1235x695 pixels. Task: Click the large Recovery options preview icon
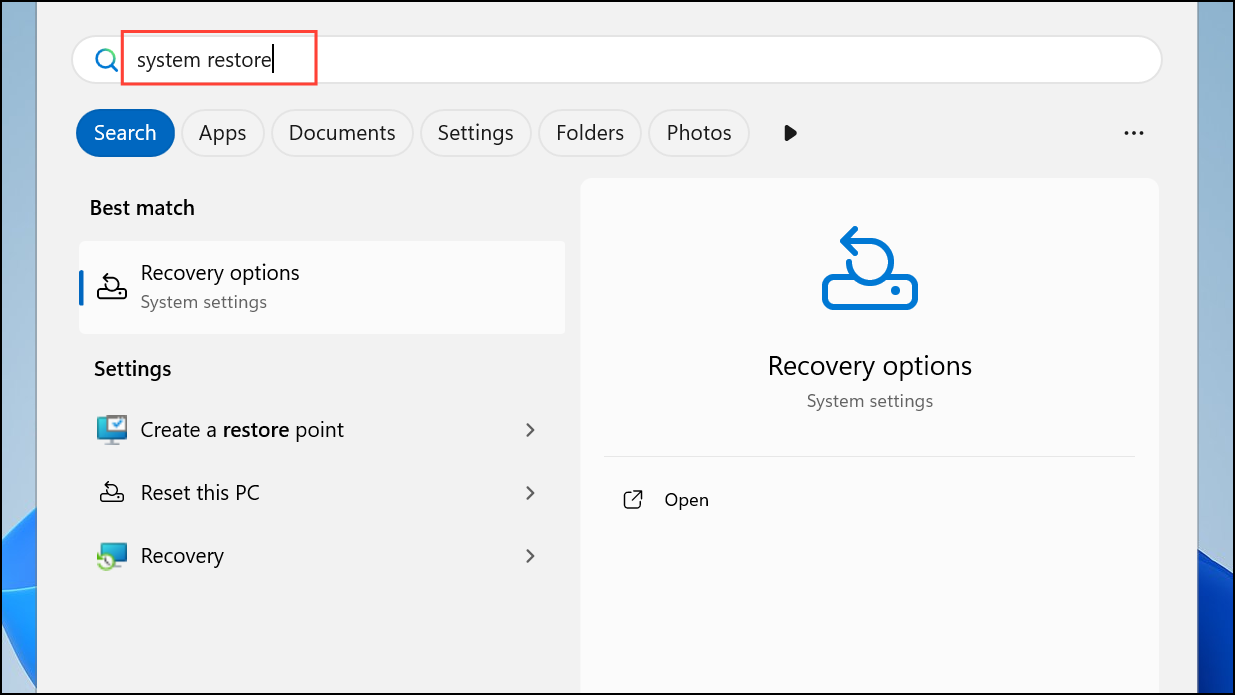point(870,268)
